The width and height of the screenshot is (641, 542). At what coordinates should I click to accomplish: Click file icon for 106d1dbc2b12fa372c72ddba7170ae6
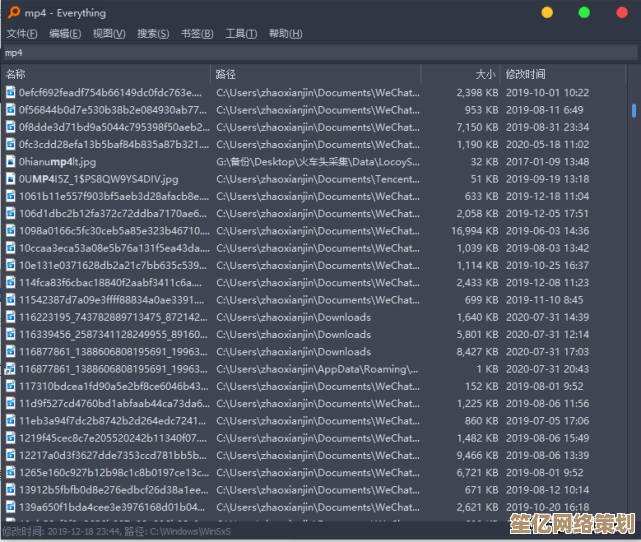[11, 213]
